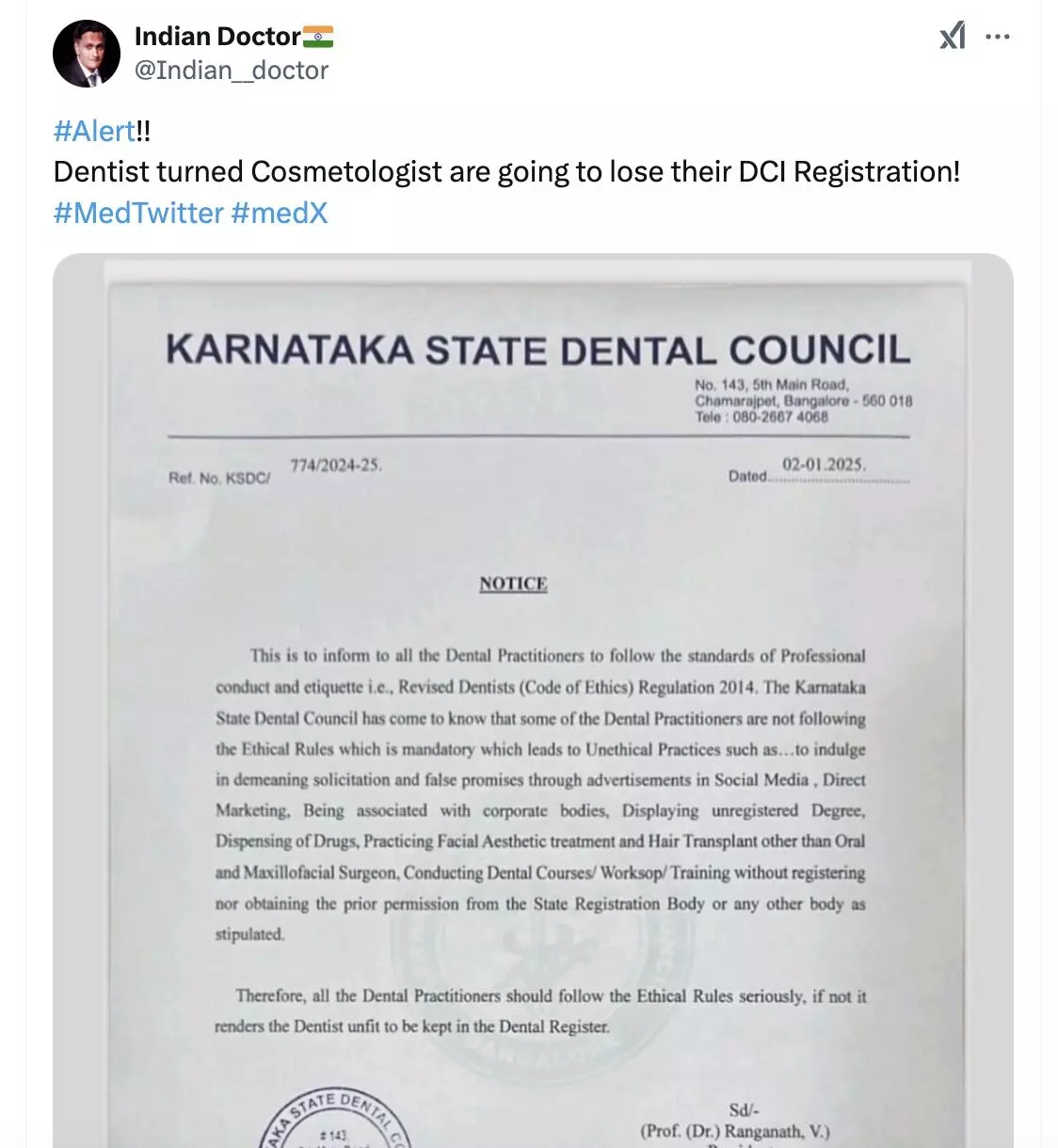Image resolution: width=1058 pixels, height=1148 pixels.
Task: Click the #Alert hashtag
Action: click(x=94, y=131)
